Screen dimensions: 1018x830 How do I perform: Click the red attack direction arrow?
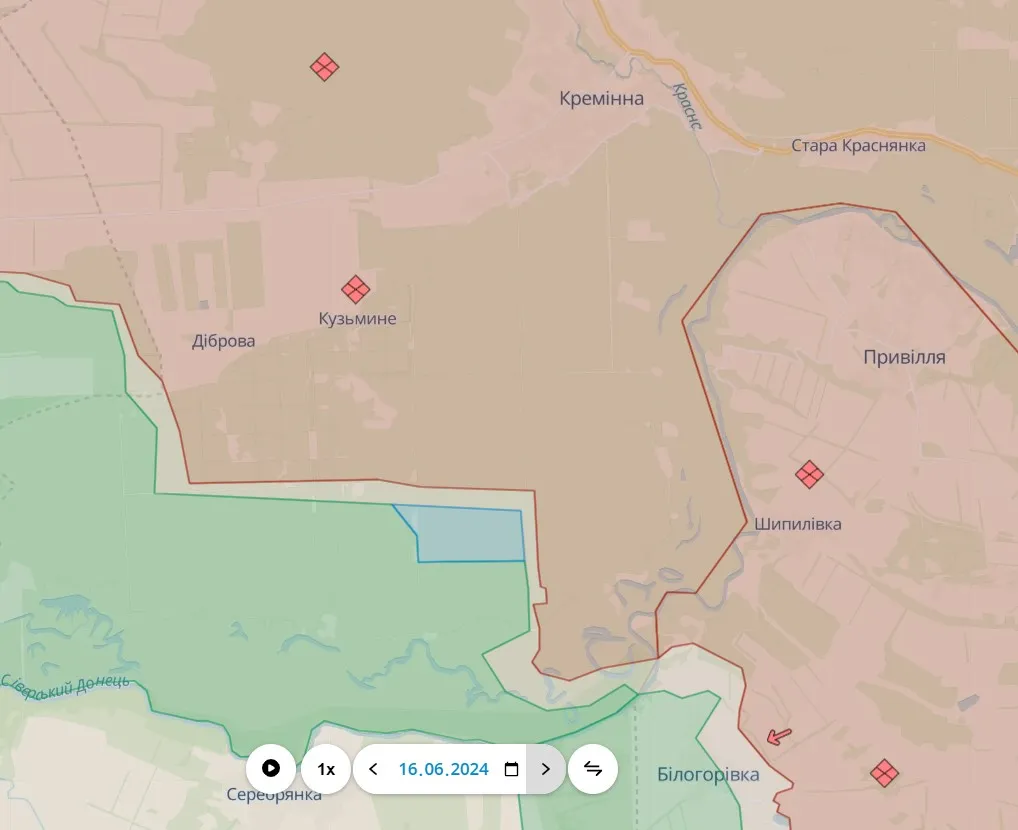click(778, 737)
